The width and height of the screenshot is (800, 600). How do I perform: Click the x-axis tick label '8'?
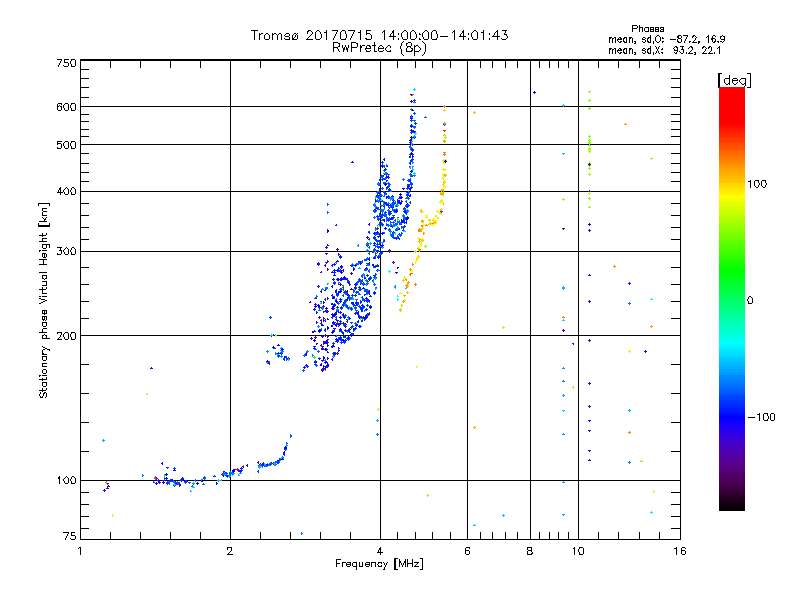[x=530, y=551]
